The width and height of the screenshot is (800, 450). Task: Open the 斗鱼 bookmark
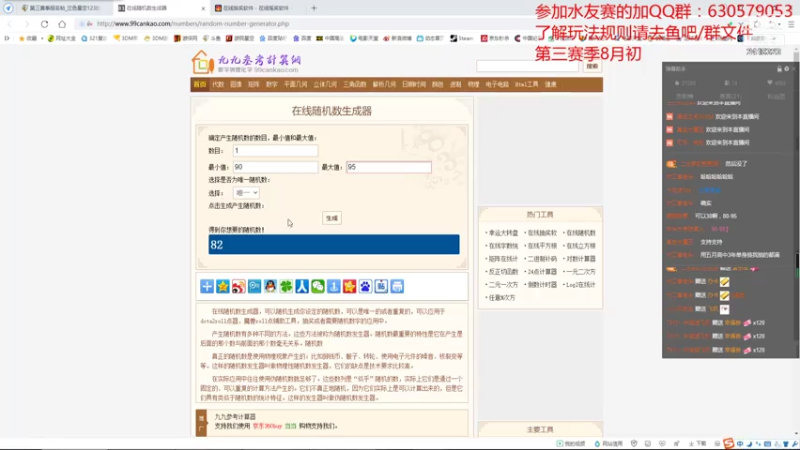click(212, 38)
